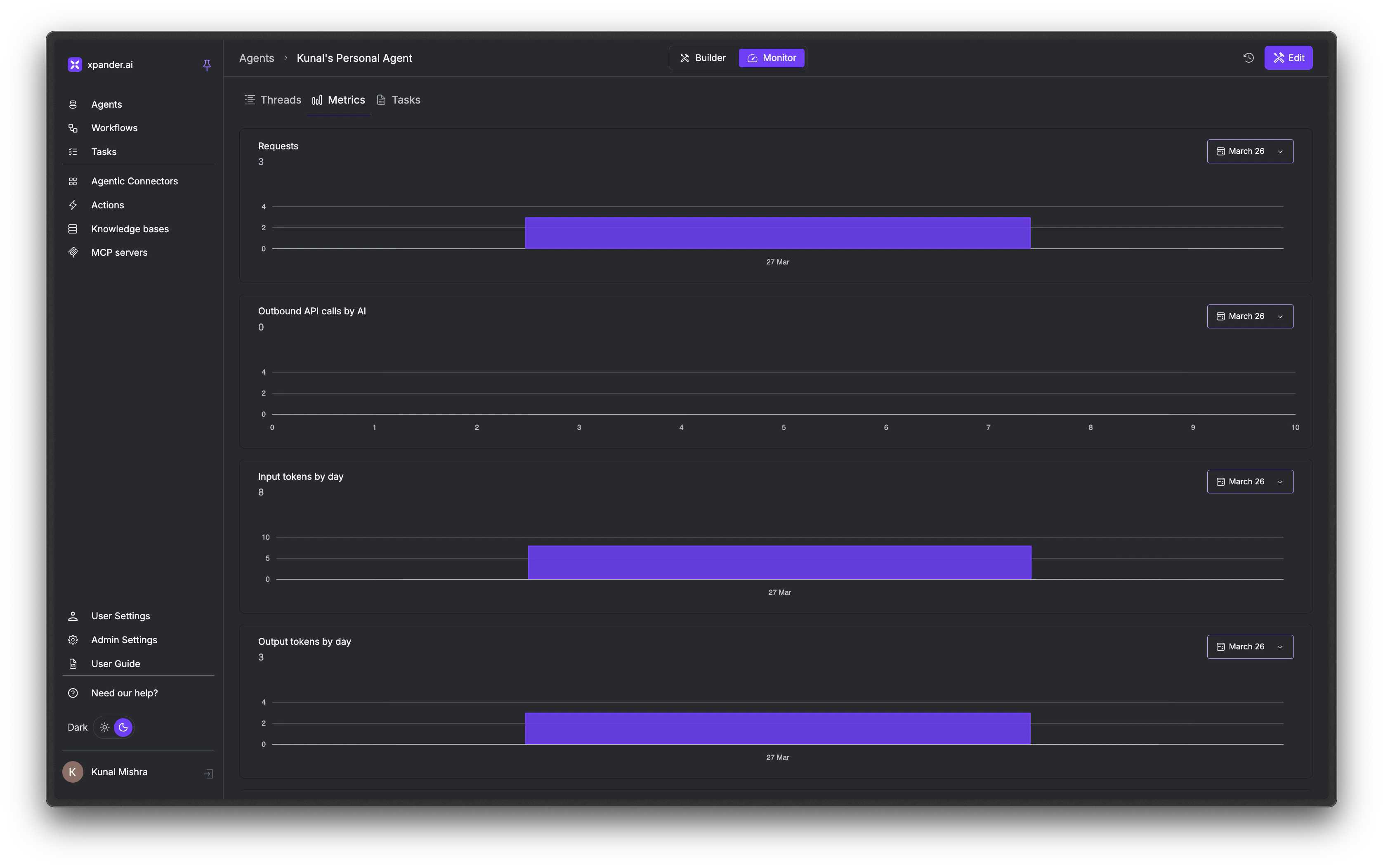This screenshot has width=1383, height=868.
Task: Switch the view to Builder mode
Action: (x=703, y=57)
